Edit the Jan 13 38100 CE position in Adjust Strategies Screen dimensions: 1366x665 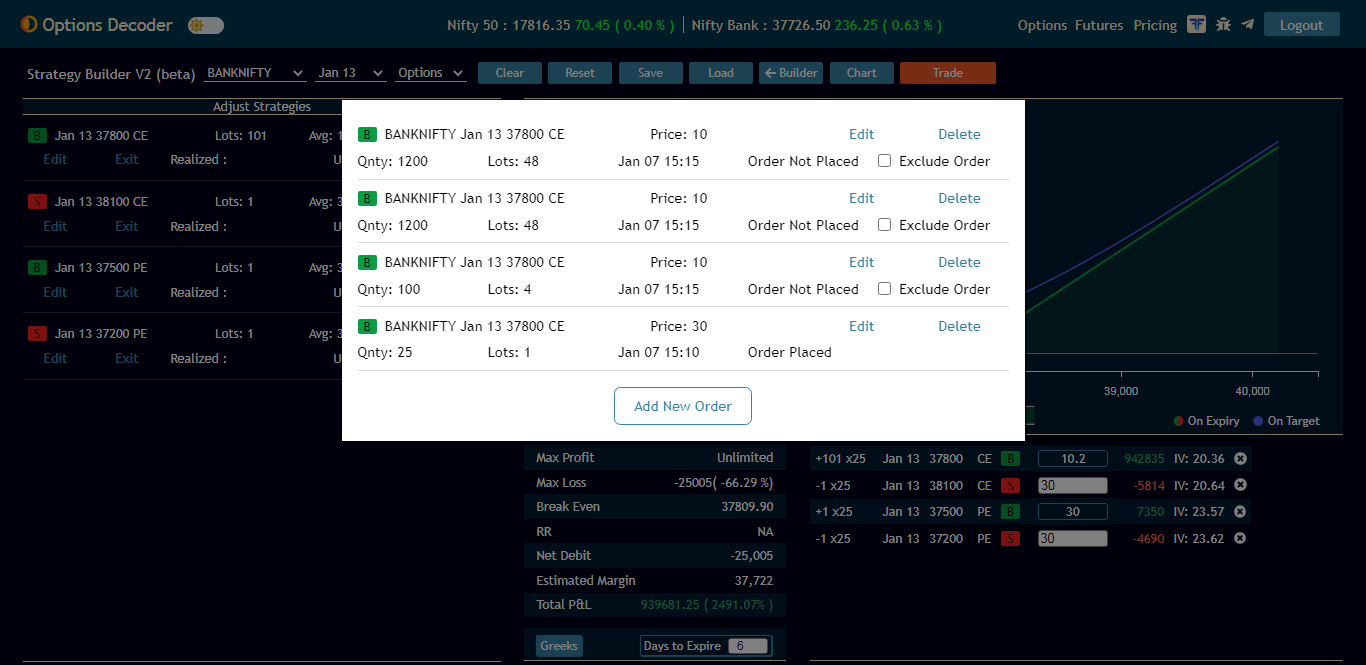click(55, 226)
